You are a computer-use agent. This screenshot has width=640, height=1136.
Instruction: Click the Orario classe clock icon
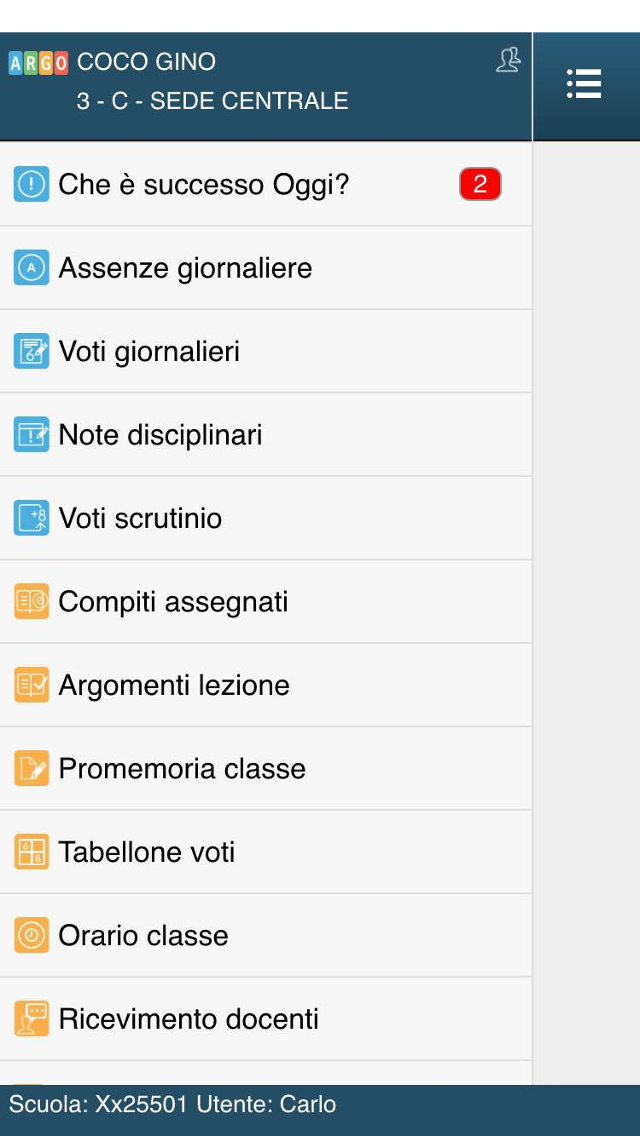[x=32, y=935]
